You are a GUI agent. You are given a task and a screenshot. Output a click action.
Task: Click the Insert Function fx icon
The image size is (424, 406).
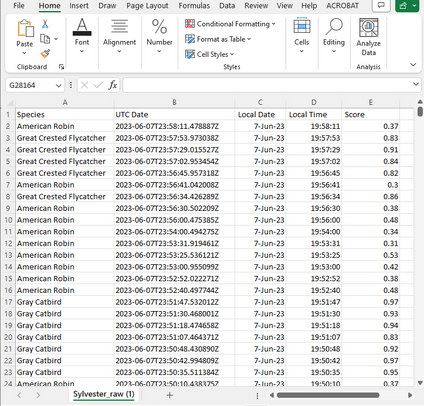tap(113, 85)
